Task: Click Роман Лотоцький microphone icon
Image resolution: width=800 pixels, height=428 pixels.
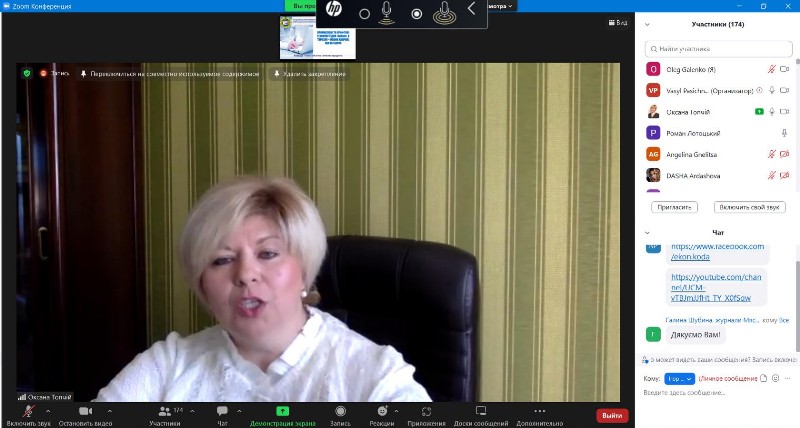Action: 784,133
